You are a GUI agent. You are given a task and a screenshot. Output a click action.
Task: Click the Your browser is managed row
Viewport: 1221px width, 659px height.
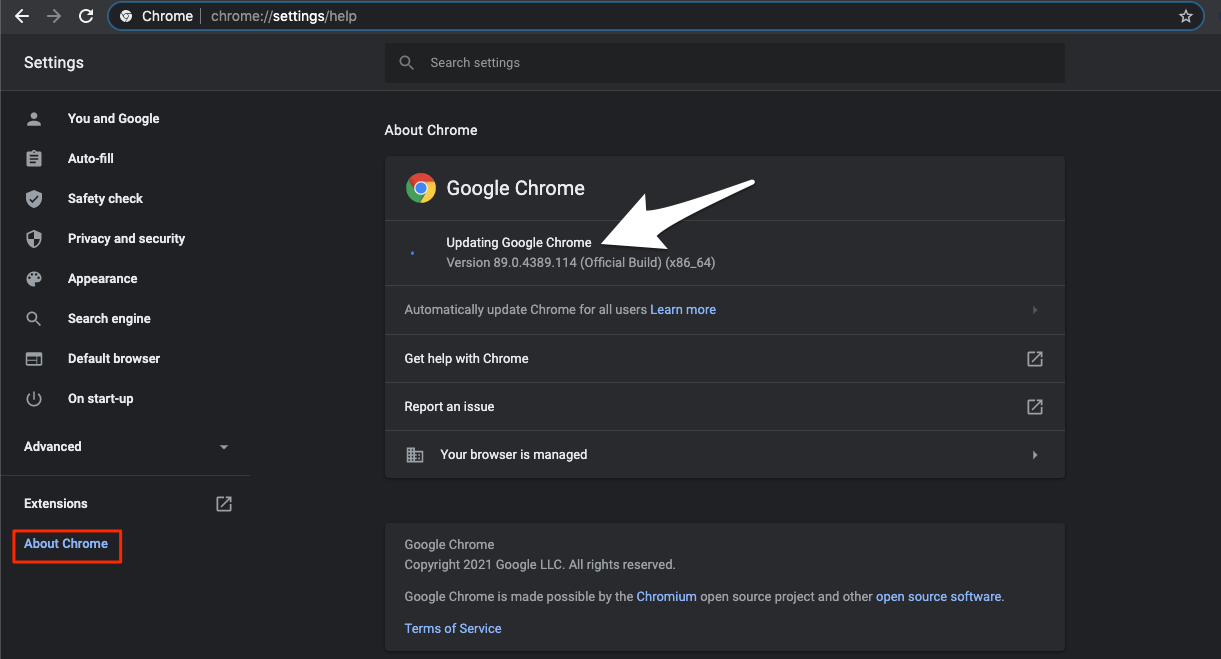coord(725,455)
